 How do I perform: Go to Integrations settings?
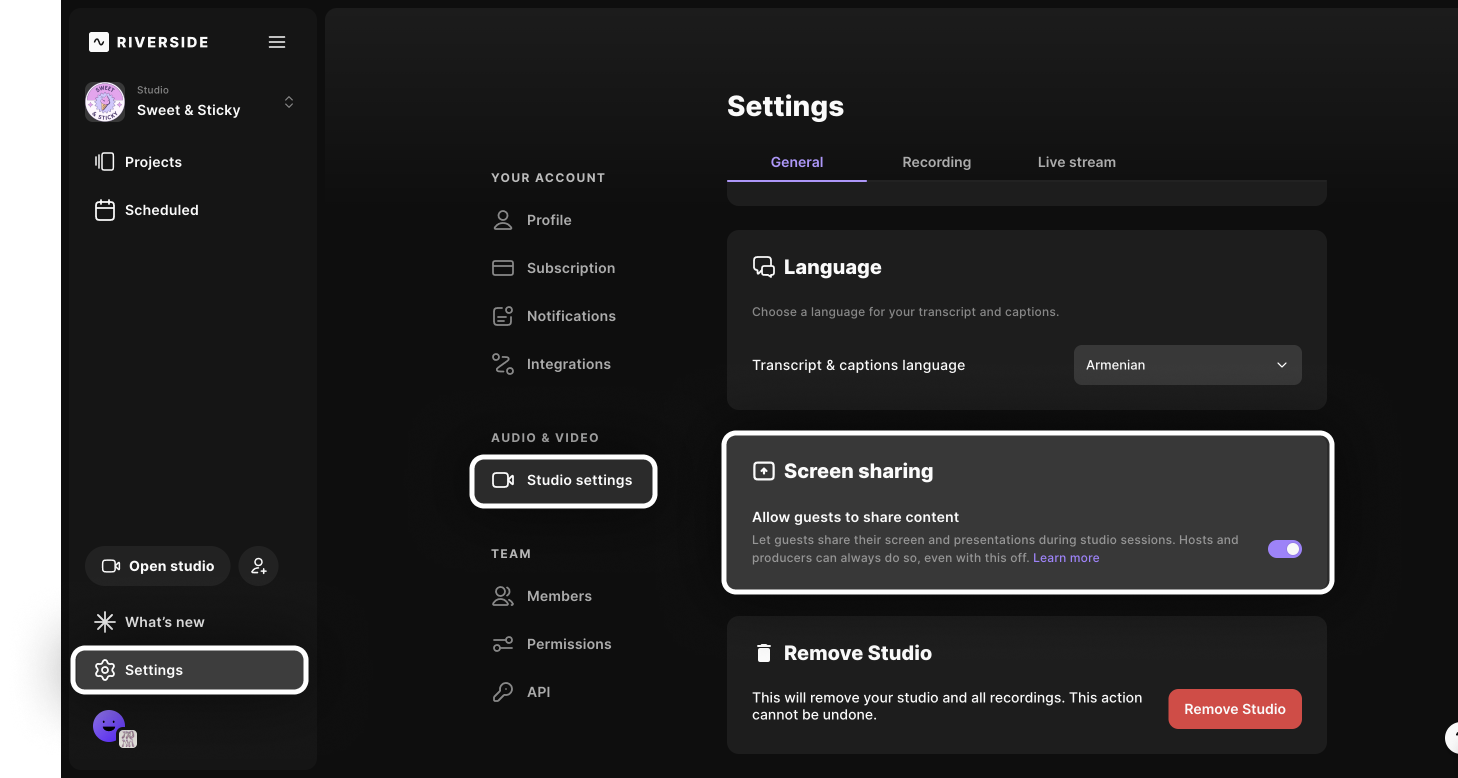click(568, 364)
